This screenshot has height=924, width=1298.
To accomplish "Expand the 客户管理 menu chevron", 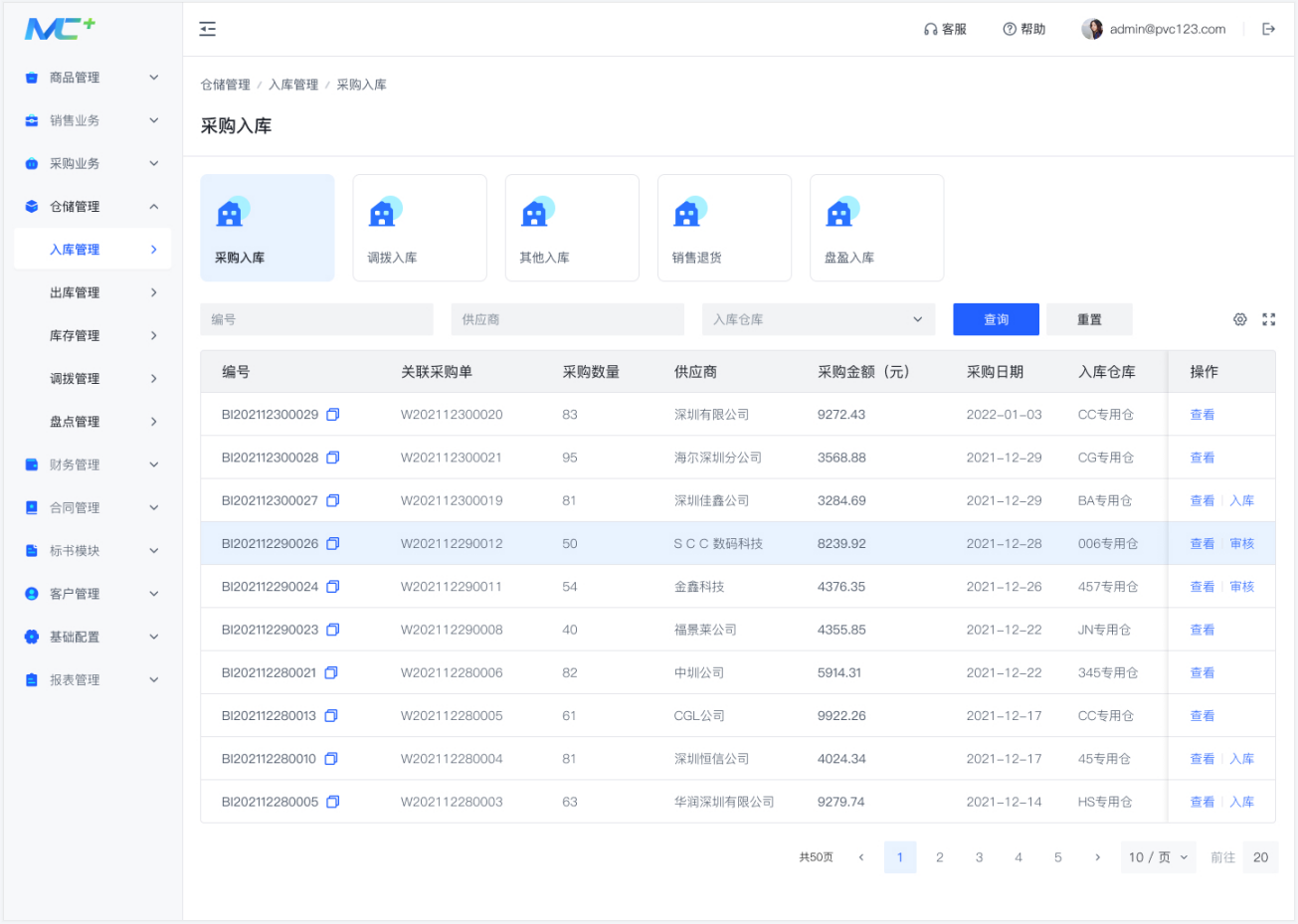I will (153, 594).
